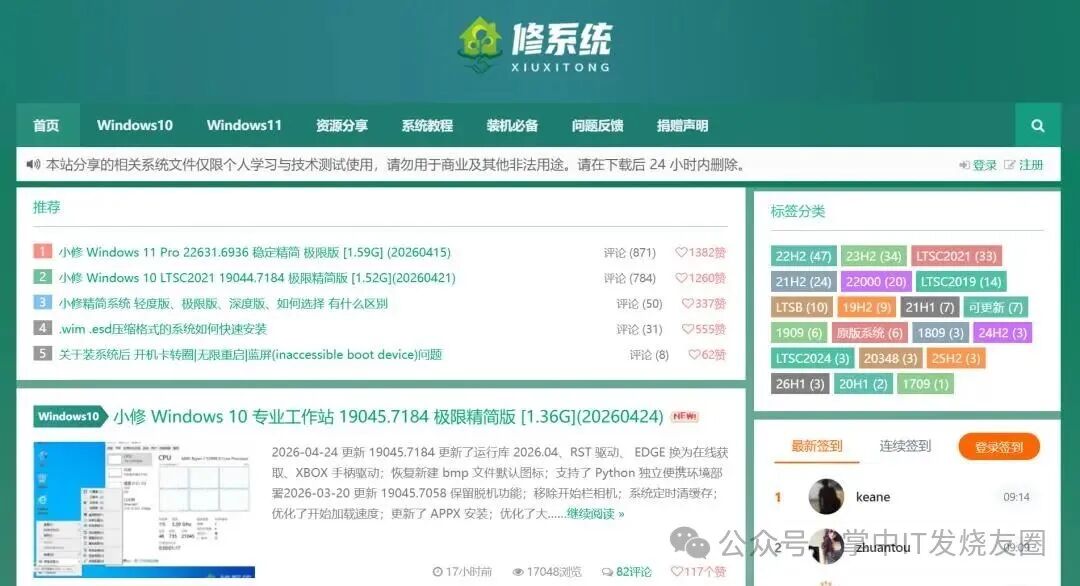Select the 21H2 (24) tag
This screenshot has width=1080, height=586.
pyautogui.click(x=803, y=282)
